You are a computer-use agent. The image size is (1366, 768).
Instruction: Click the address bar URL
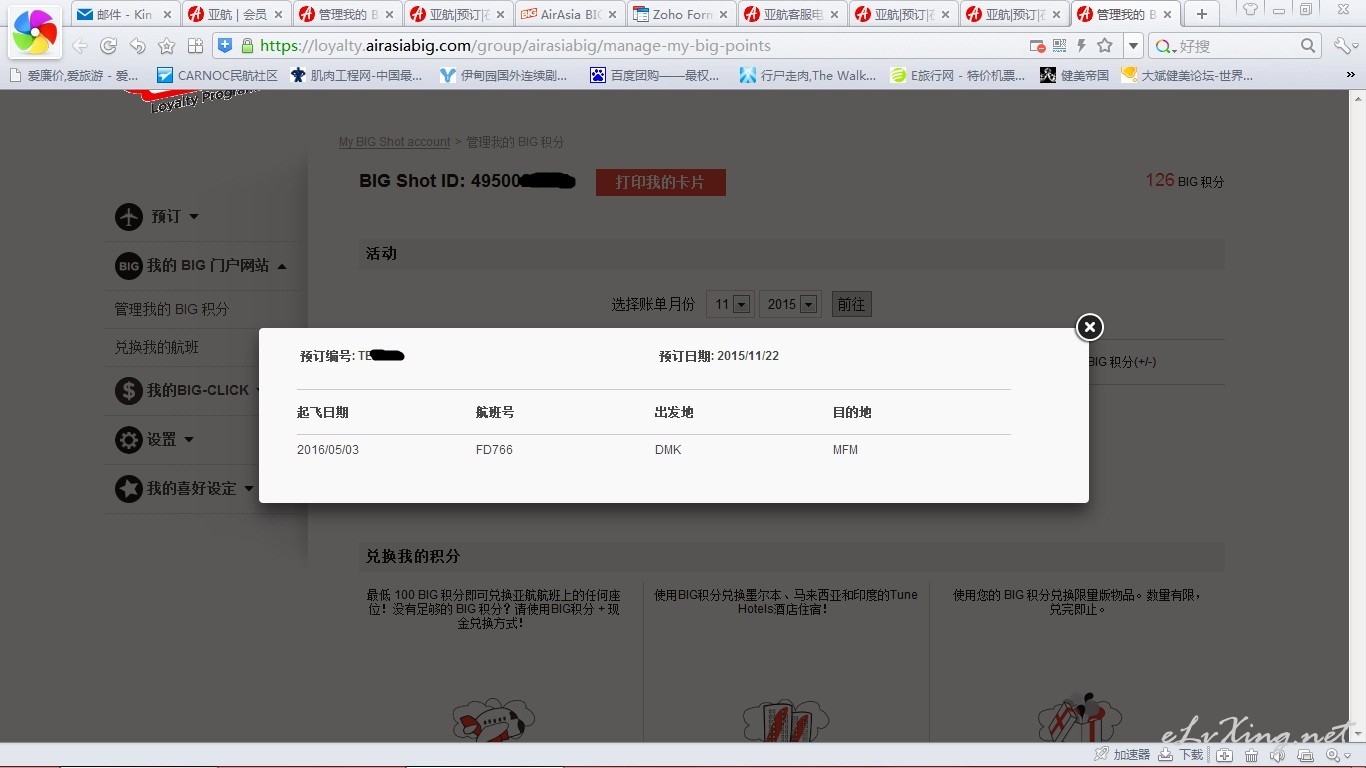pyautogui.click(x=515, y=46)
